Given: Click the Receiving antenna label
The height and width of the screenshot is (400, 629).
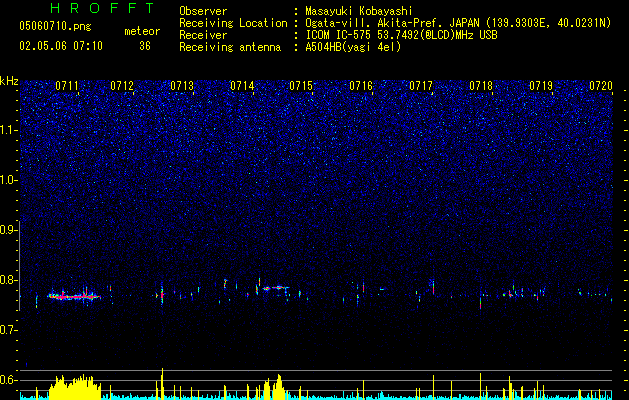Looking at the screenshot, I should 230,47.
